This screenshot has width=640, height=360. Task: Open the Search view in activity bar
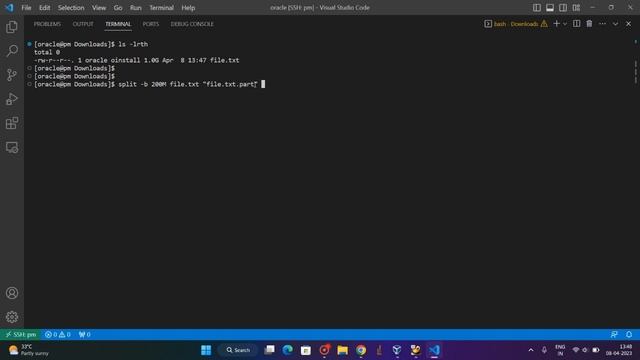point(12,51)
